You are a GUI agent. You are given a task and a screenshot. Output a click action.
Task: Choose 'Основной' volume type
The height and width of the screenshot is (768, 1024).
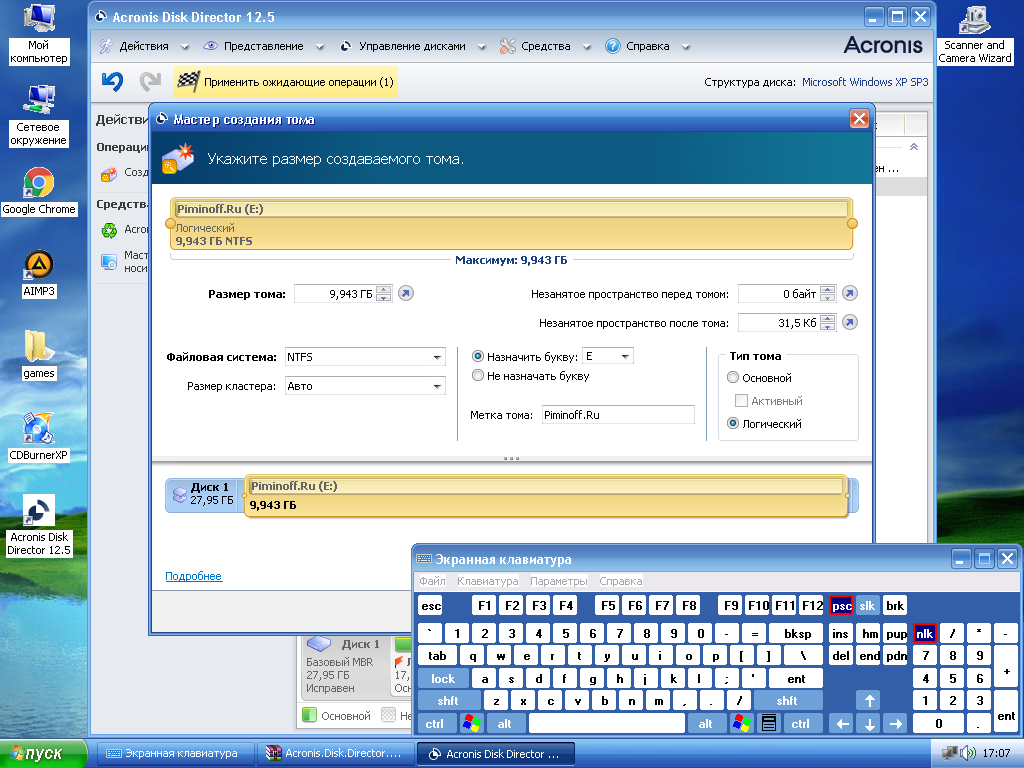point(734,378)
